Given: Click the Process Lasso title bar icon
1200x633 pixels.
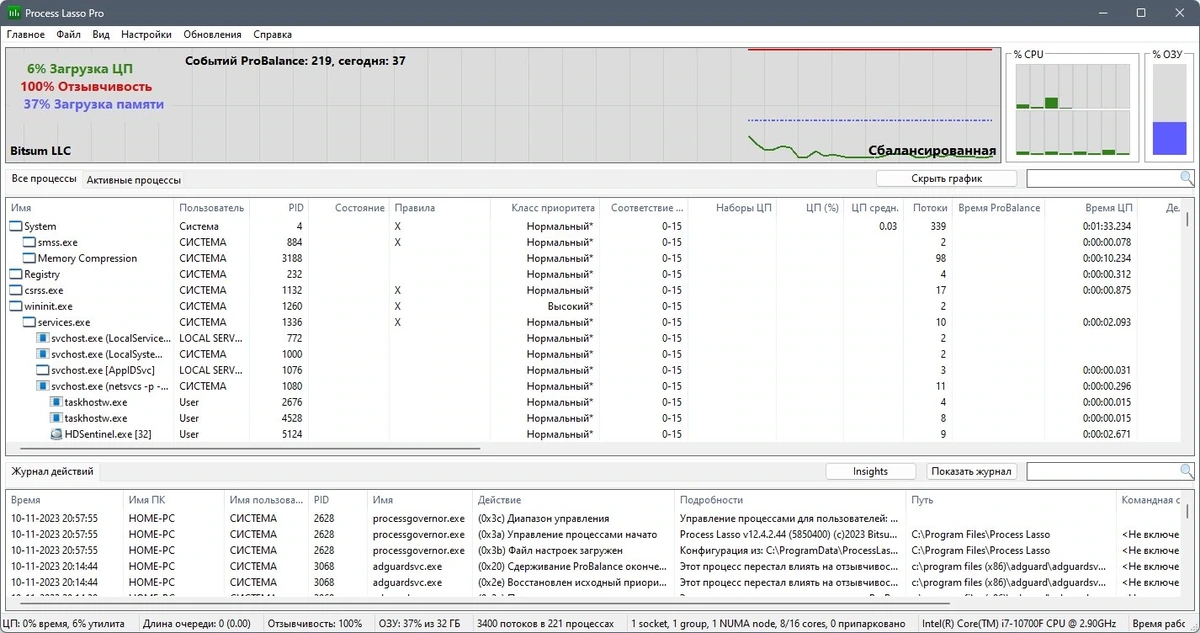Looking at the screenshot, I should pyautogui.click(x=13, y=13).
